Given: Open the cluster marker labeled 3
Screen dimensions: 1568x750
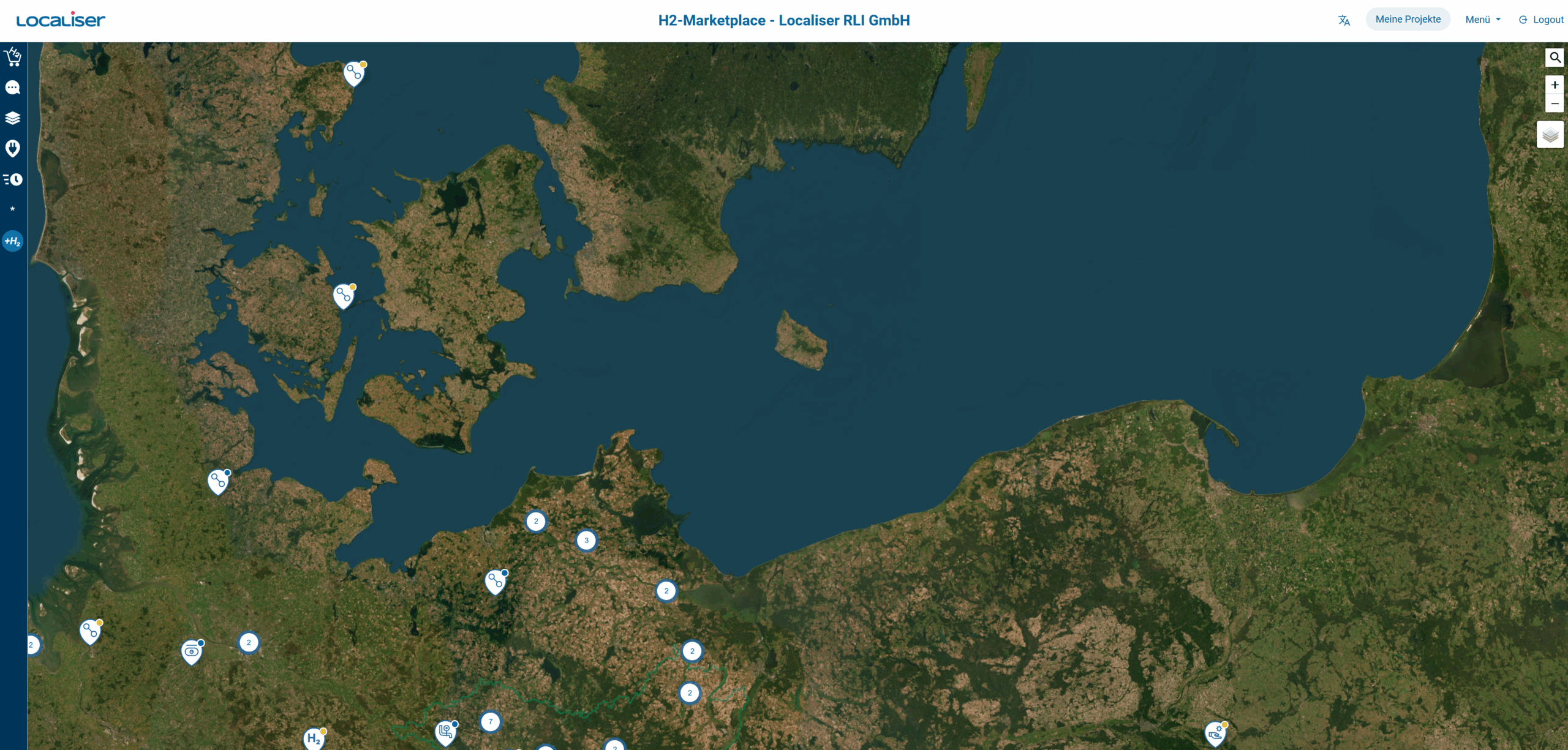Looking at the screenshot, I should [586, 541].
